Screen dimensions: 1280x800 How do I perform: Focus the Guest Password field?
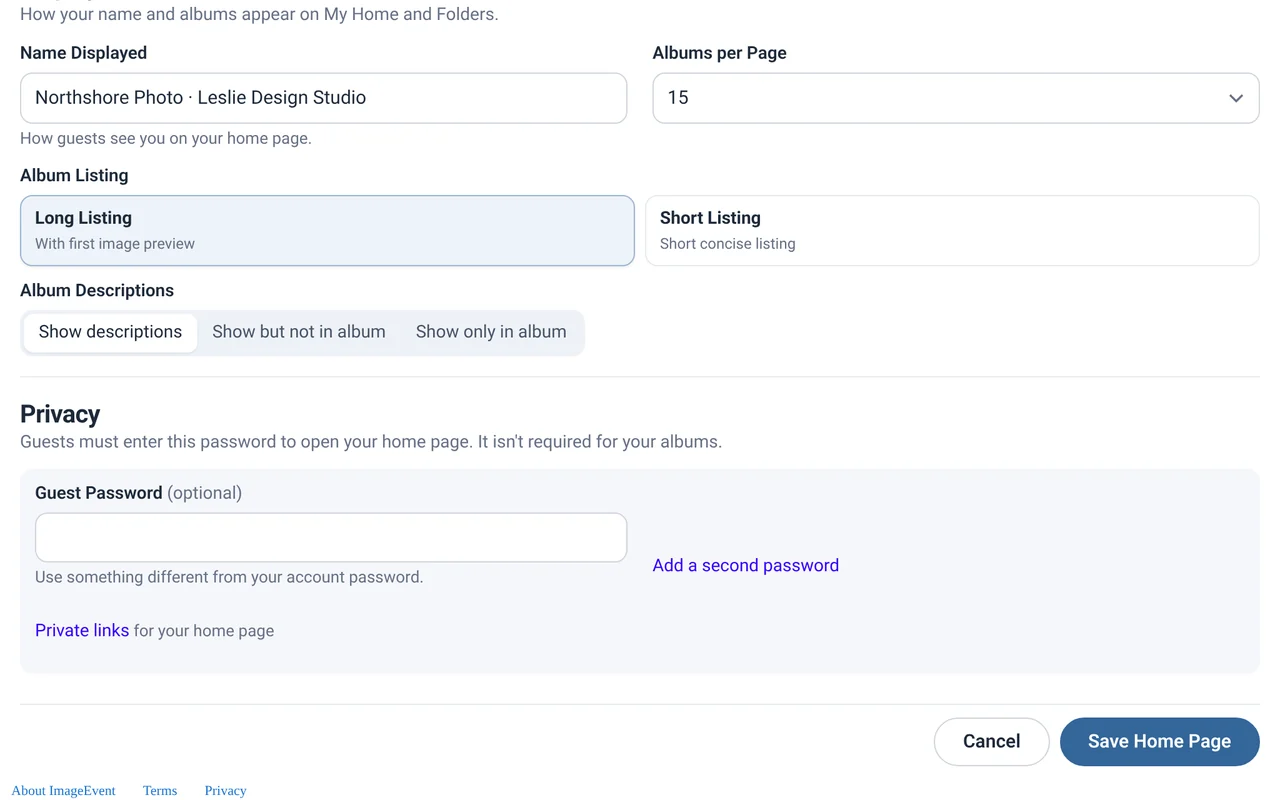pos(331,538)
